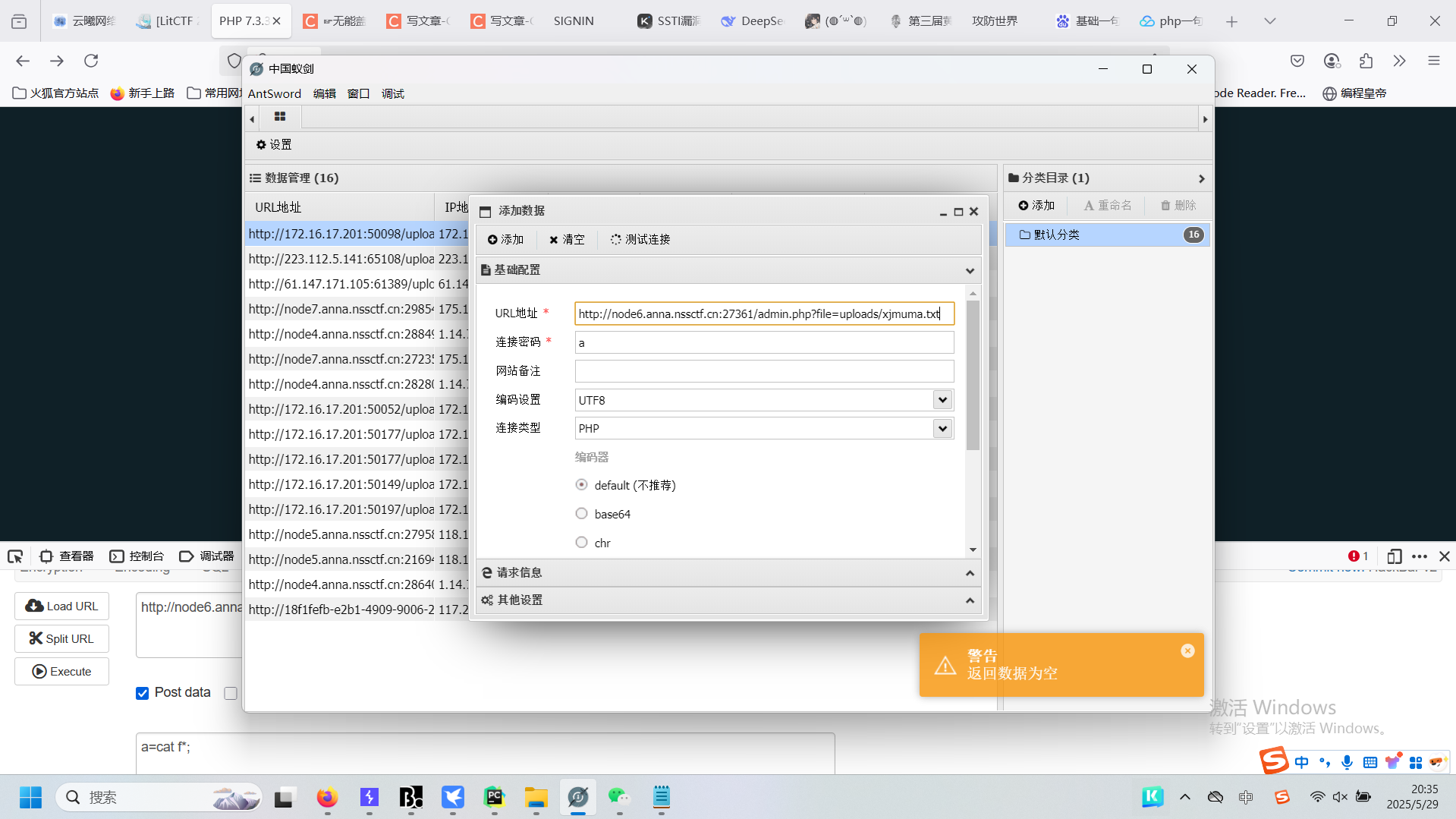1456x819 pixels.
Task: Click the devtools element picker icon
Action: (x=15, y=556)
